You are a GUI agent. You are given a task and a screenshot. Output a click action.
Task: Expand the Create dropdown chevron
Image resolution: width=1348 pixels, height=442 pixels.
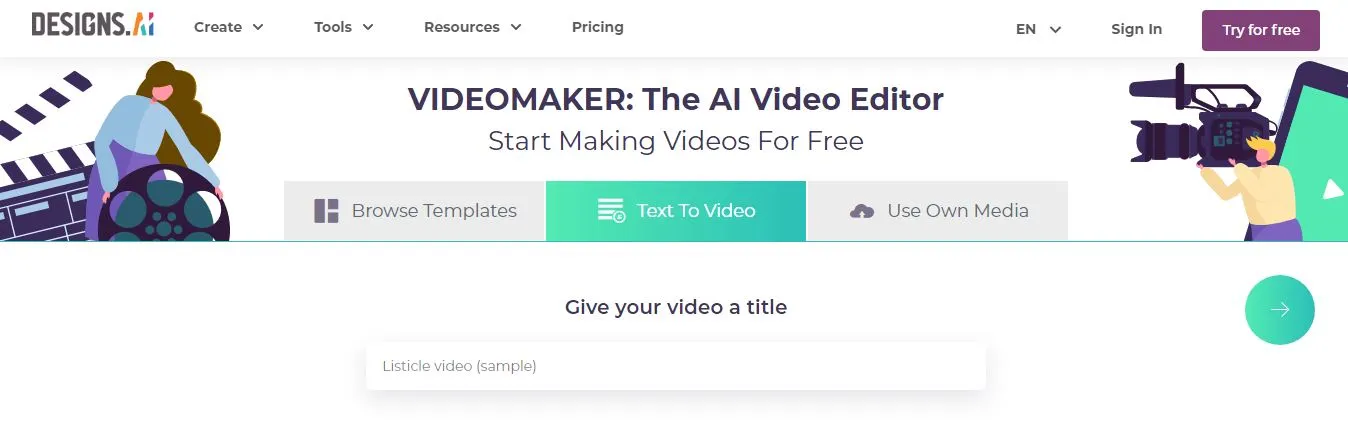pos(258,28)
